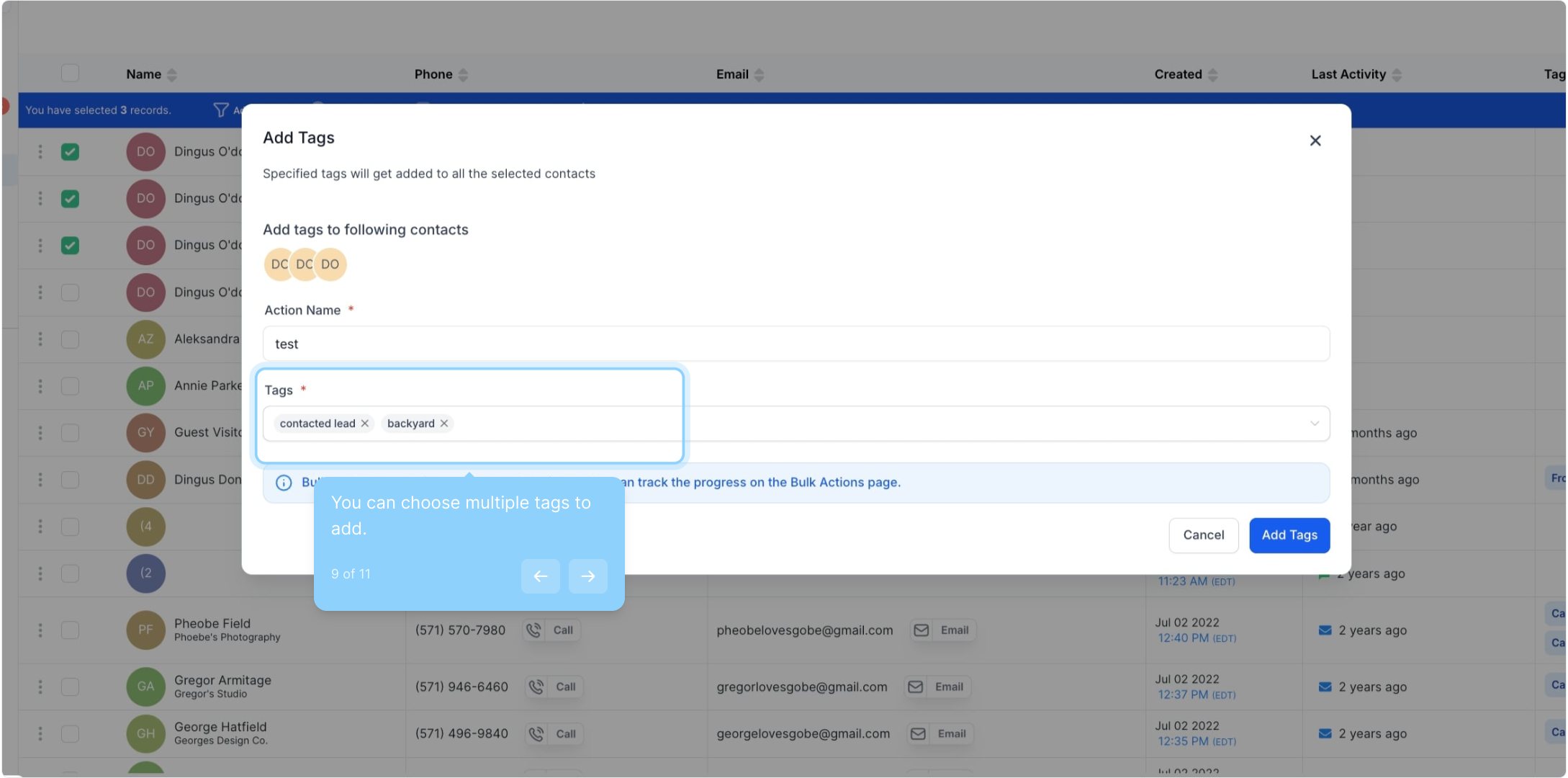
Task: Remove the 'backyard' tag chip
Action: coord(444,424)
